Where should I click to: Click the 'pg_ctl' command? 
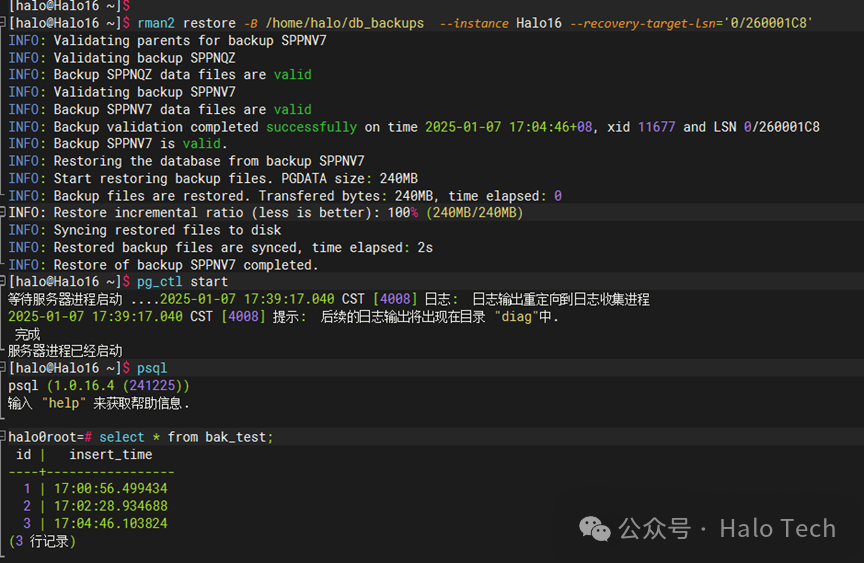(x=160, y=282)
